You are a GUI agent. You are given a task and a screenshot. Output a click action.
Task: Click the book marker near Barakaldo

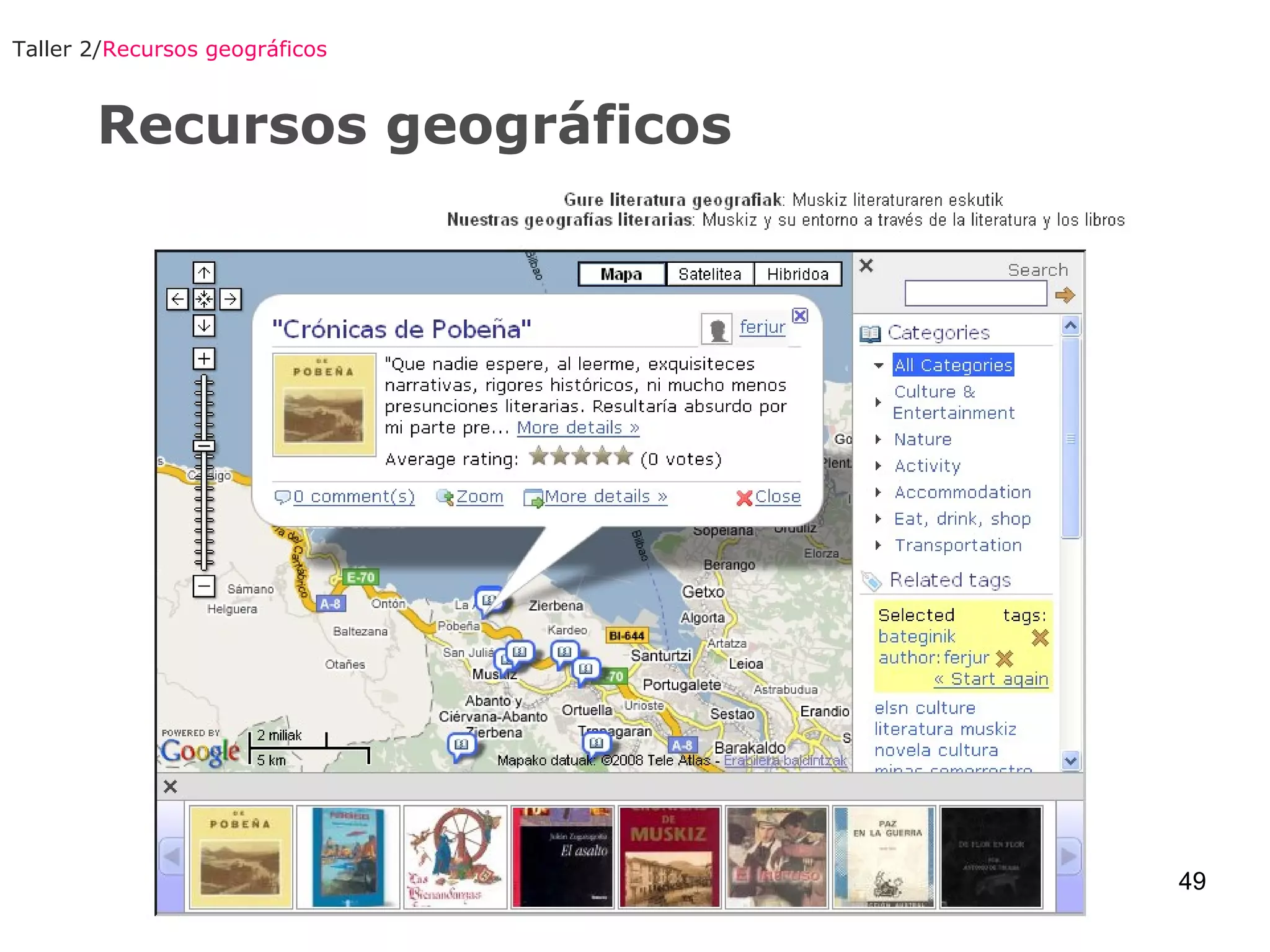tap(596, 744)
